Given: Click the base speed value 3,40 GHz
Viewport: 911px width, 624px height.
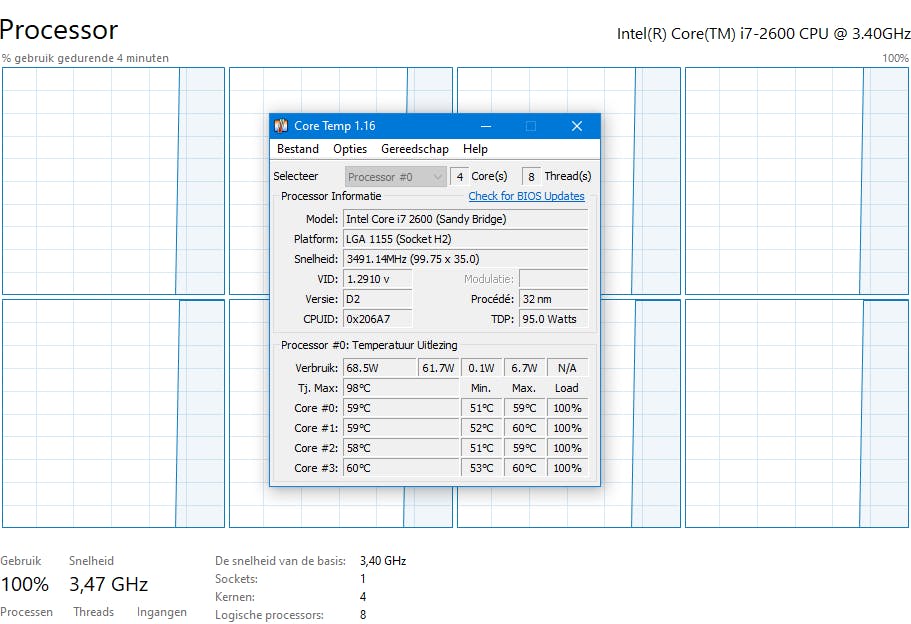Looking at the screenshot, I should (383, 561).
